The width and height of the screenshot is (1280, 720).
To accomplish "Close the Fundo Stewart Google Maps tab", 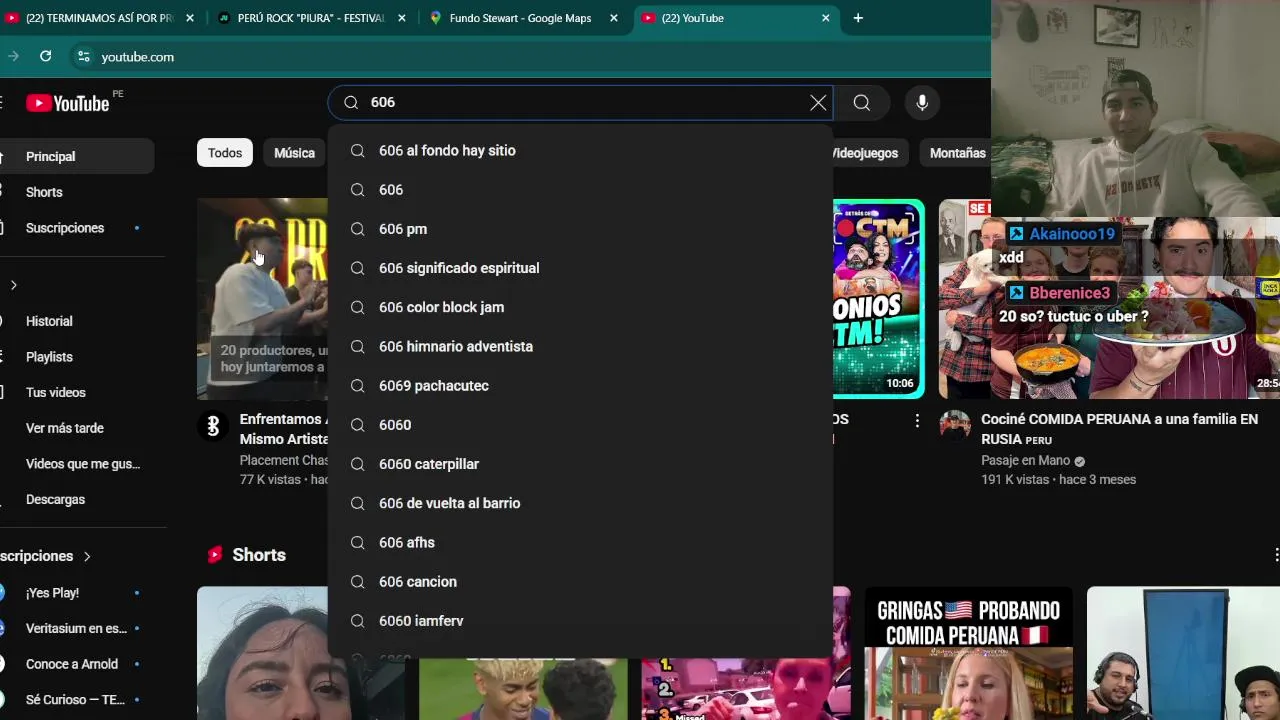I will [x=614, y=18].
